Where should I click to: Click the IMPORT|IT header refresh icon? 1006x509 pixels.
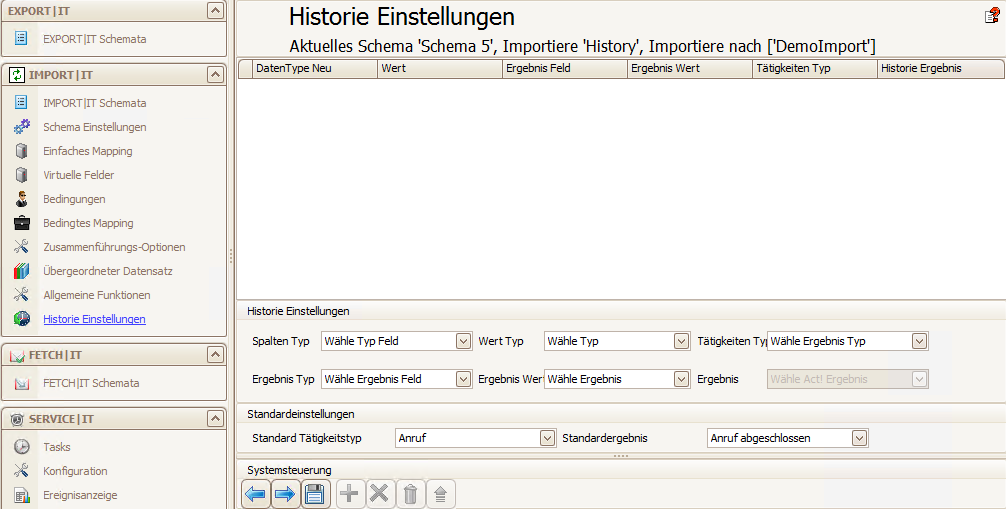coord(17,75)
